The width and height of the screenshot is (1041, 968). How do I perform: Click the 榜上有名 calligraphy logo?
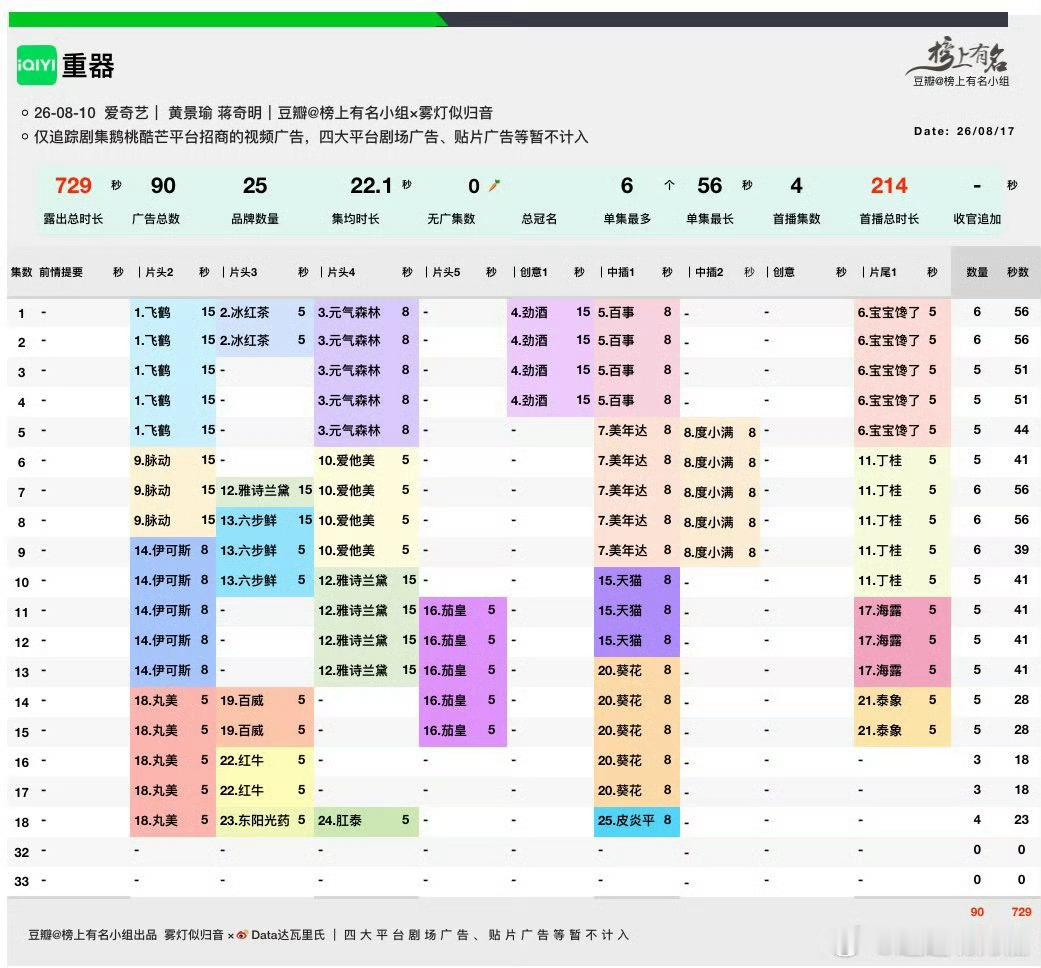point(960,56)
